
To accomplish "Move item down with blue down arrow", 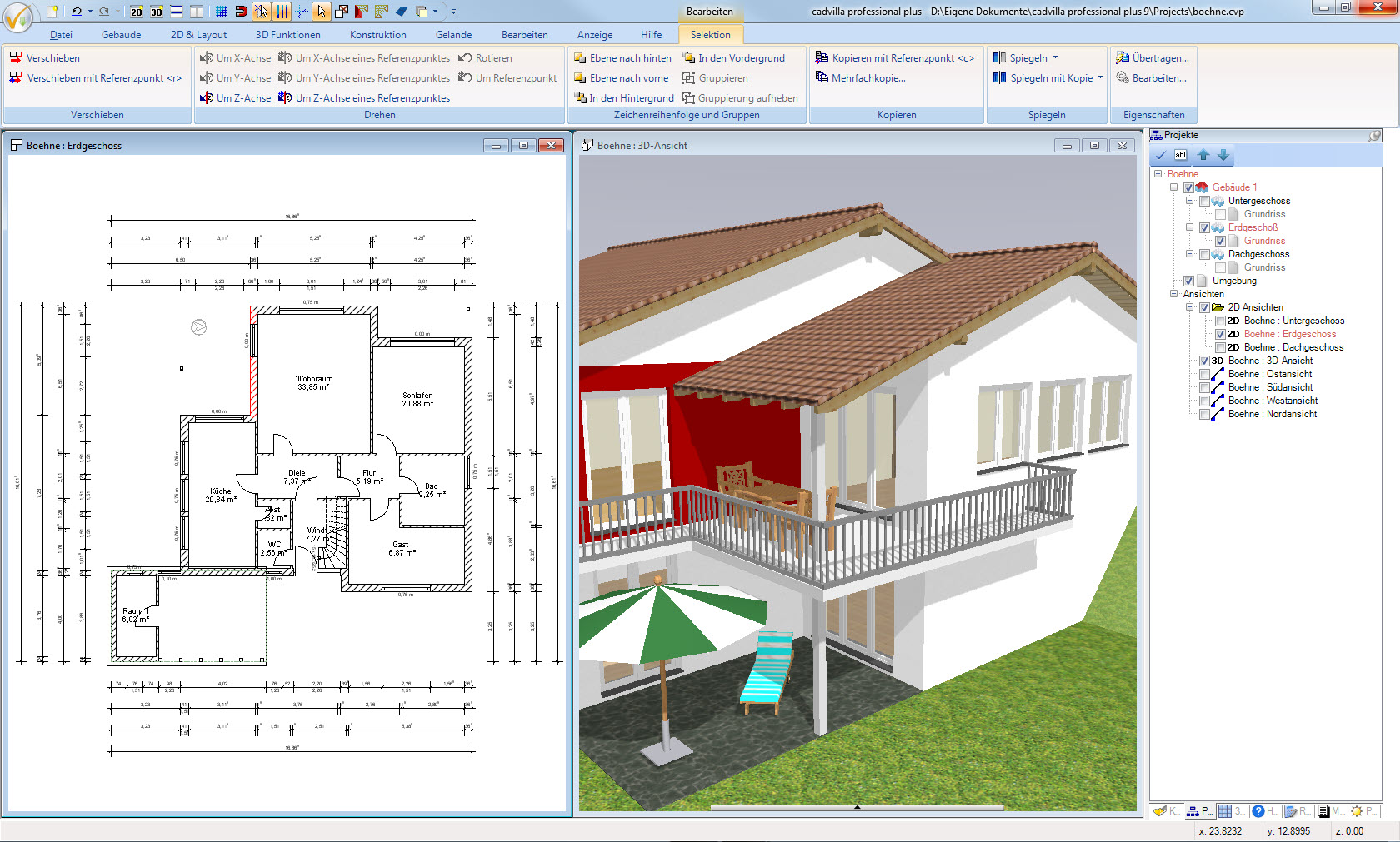I will click(x=1223, y=155).
